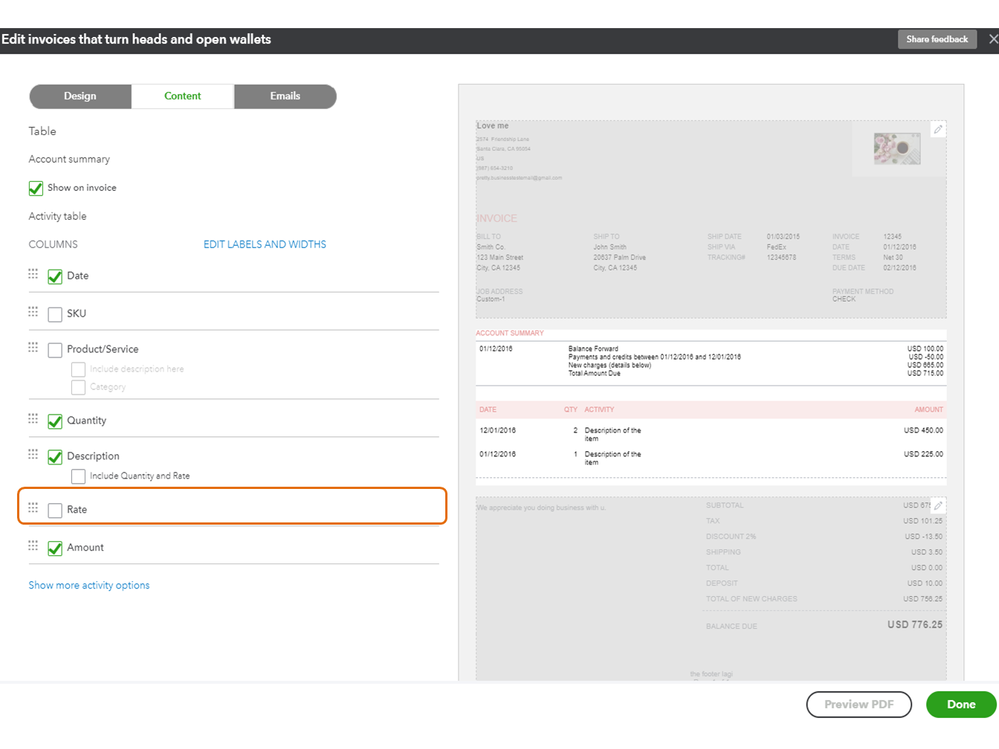This screenshot has width=999, height=749.
Task: Click the pencil edit icon on the invoice footer
Action: (938, 506)
